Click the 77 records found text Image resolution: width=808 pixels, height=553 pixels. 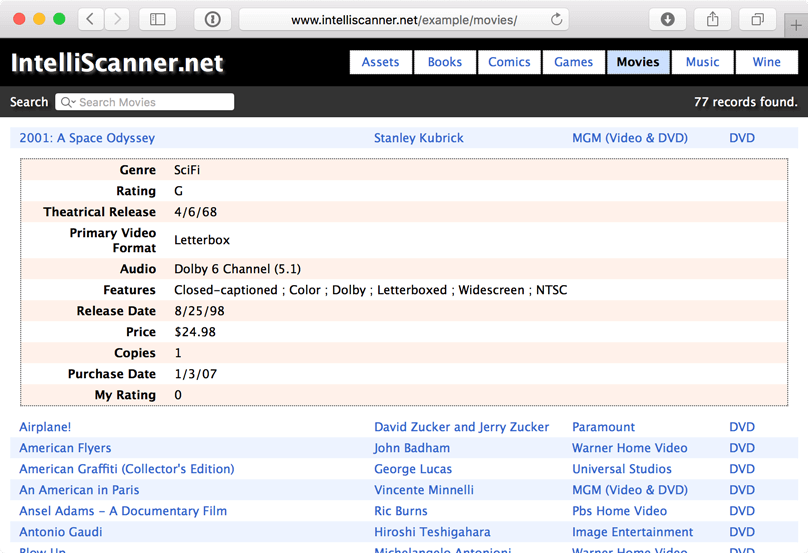[745, 102]
